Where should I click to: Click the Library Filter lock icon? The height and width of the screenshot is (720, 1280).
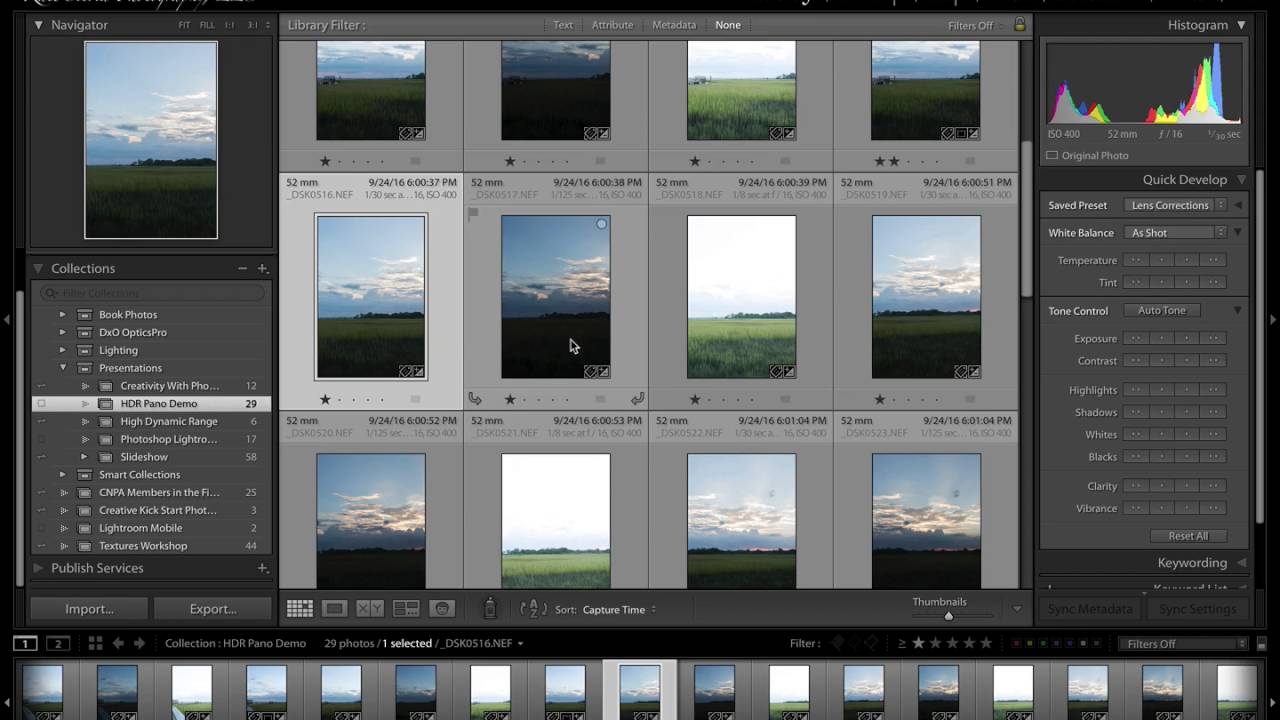pos(1019,25)
